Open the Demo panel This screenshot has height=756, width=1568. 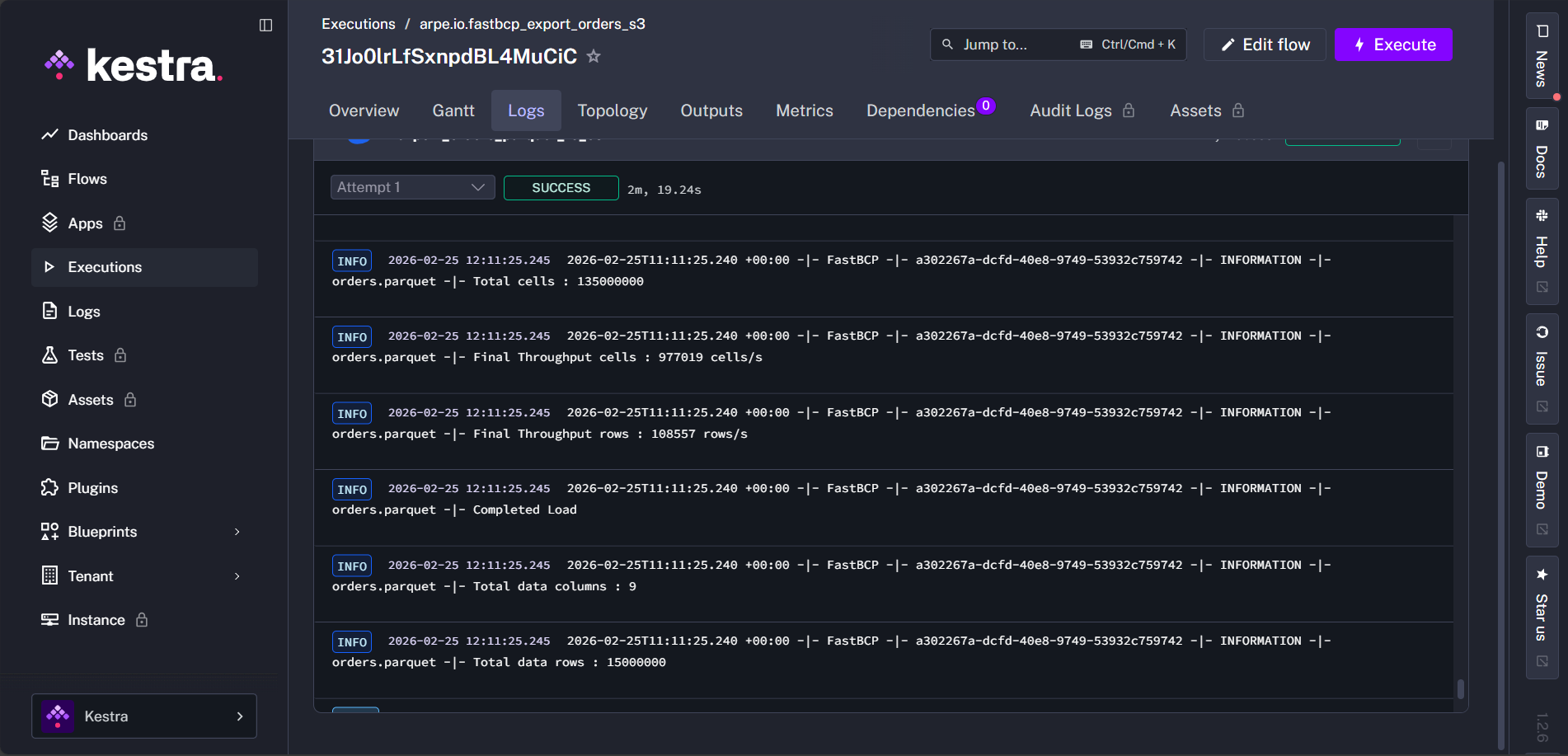[x=1541, y=486]
